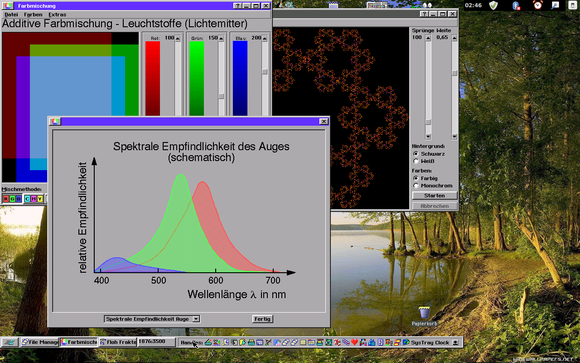The width and height of the screenshot is (580, 363).
Task: Click the blue color intensity bar
Action: [240, 78]
